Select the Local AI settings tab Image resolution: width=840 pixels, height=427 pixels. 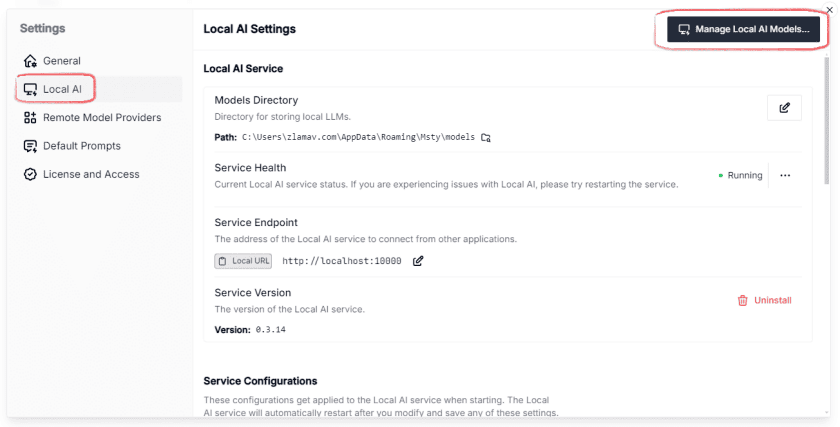pos(62,89)
